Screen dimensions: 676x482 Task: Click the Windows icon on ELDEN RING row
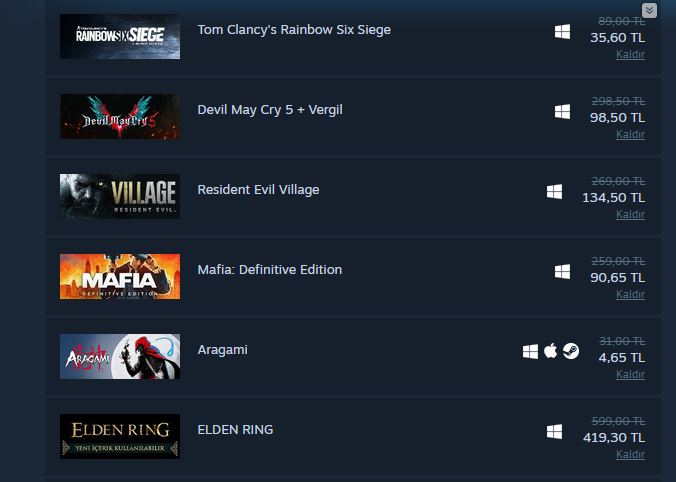point(554,432)
